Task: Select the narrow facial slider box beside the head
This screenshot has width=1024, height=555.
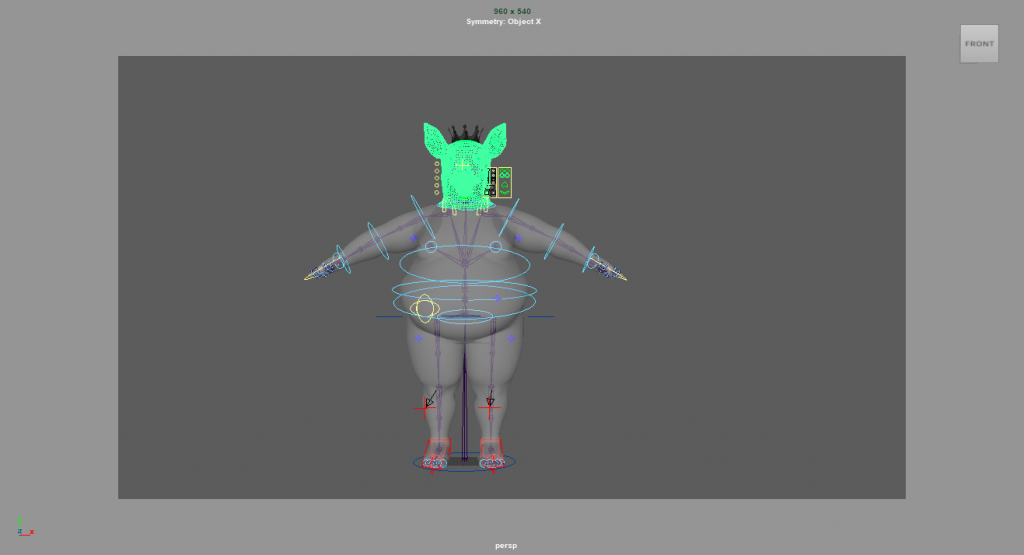Action: (492, 182)
